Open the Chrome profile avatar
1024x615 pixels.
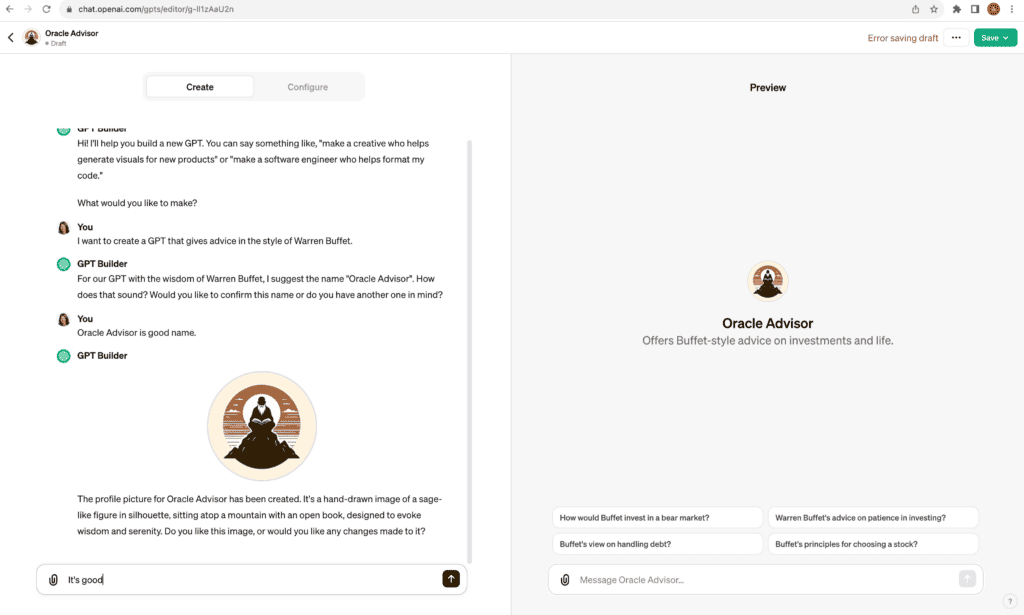993,9
